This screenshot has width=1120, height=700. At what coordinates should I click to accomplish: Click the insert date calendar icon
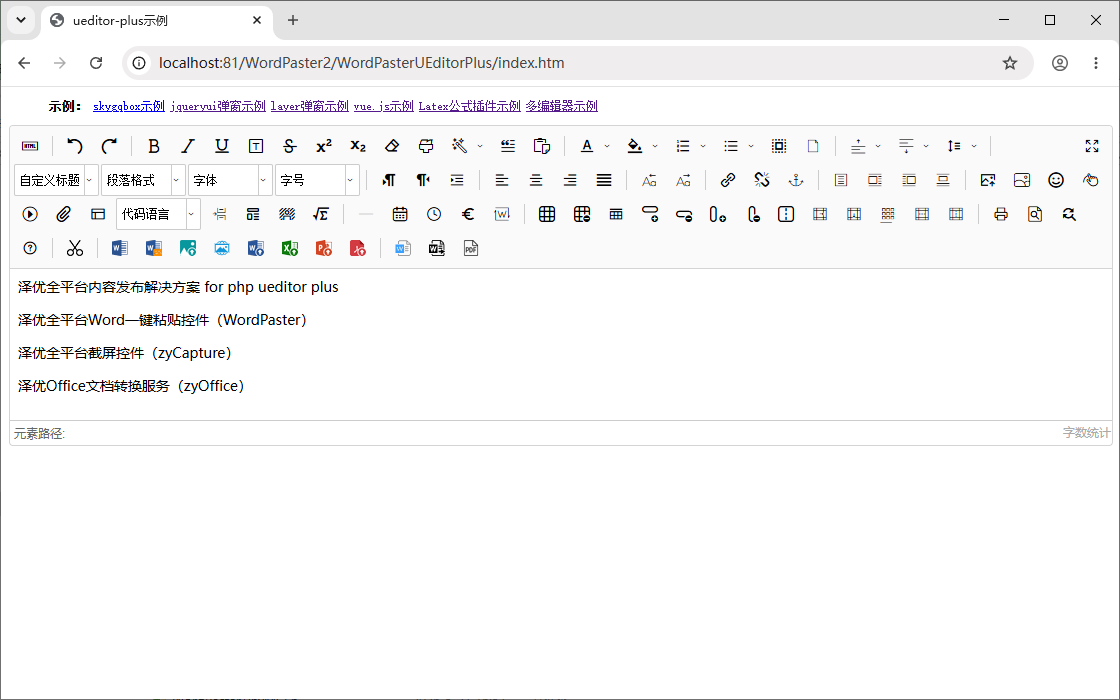point(399,214)
